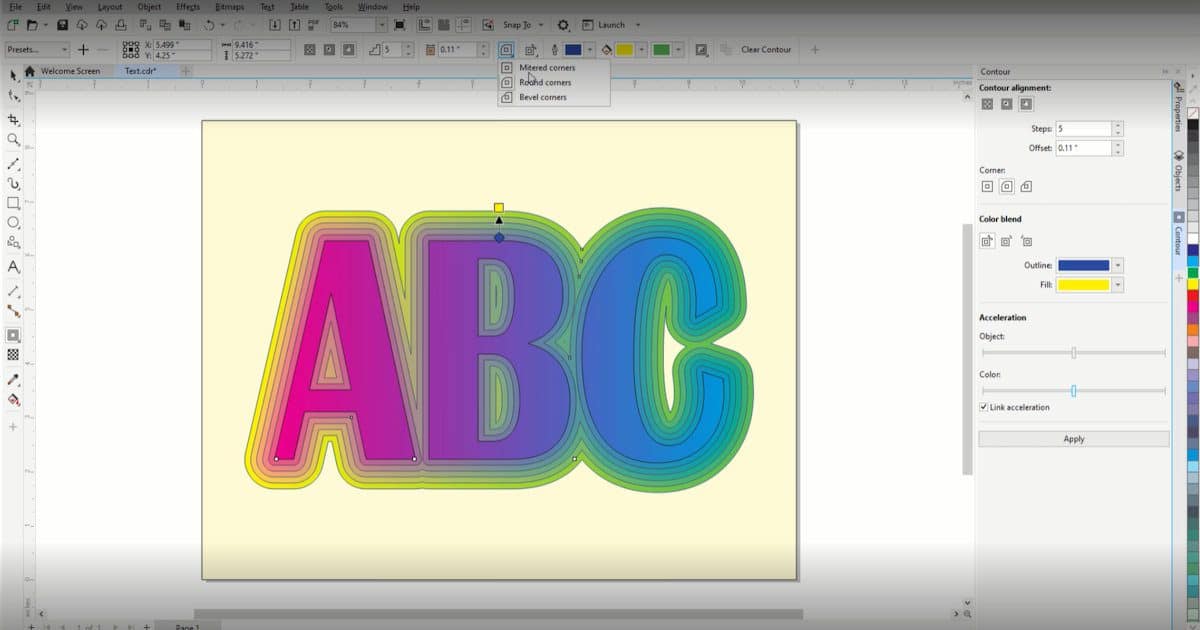
Task: Click the Full-screen preview icon
Action: (400, 25)
